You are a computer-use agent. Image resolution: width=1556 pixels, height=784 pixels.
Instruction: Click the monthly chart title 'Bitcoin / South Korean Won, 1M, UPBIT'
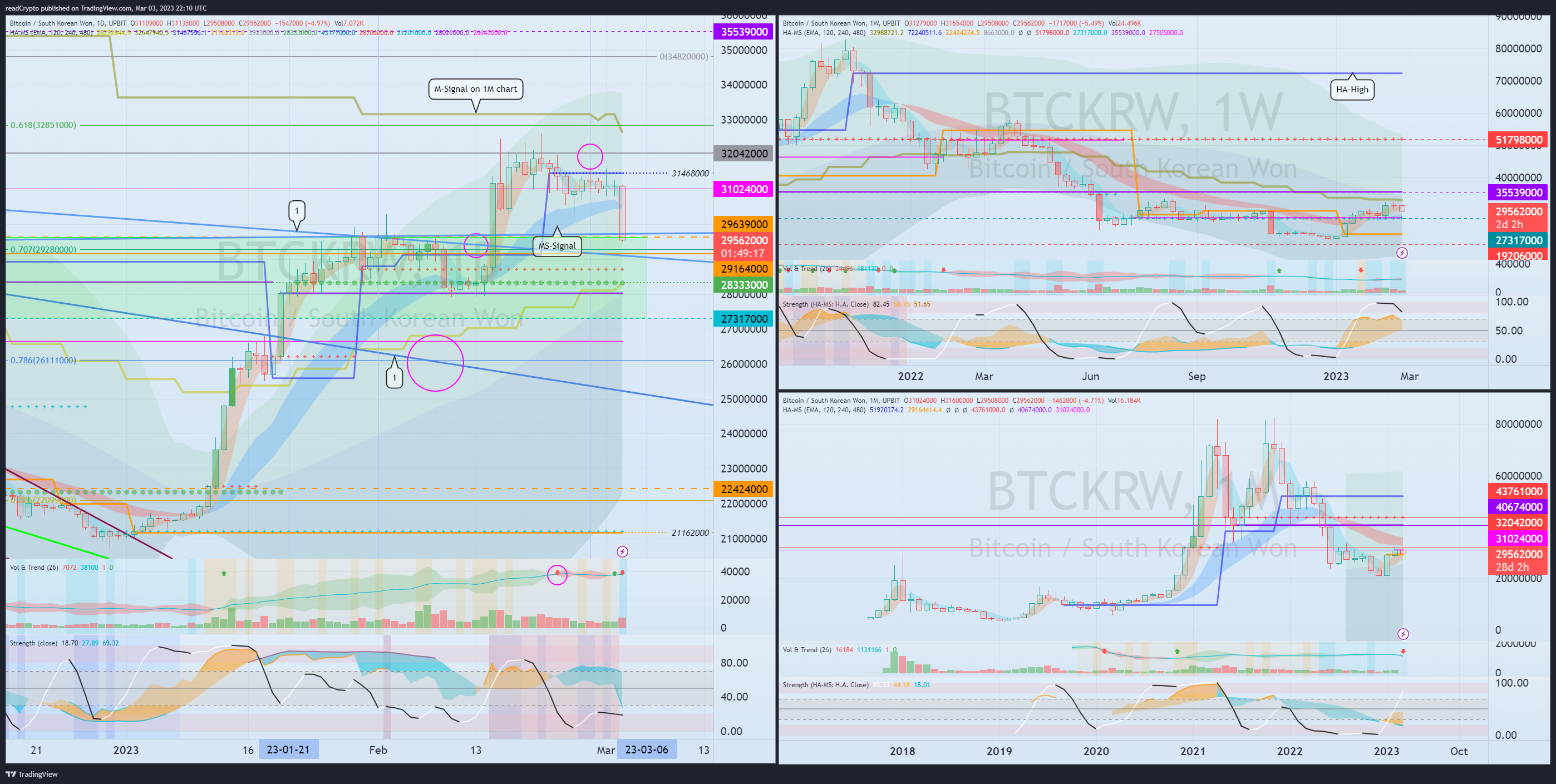pos(841,401)
